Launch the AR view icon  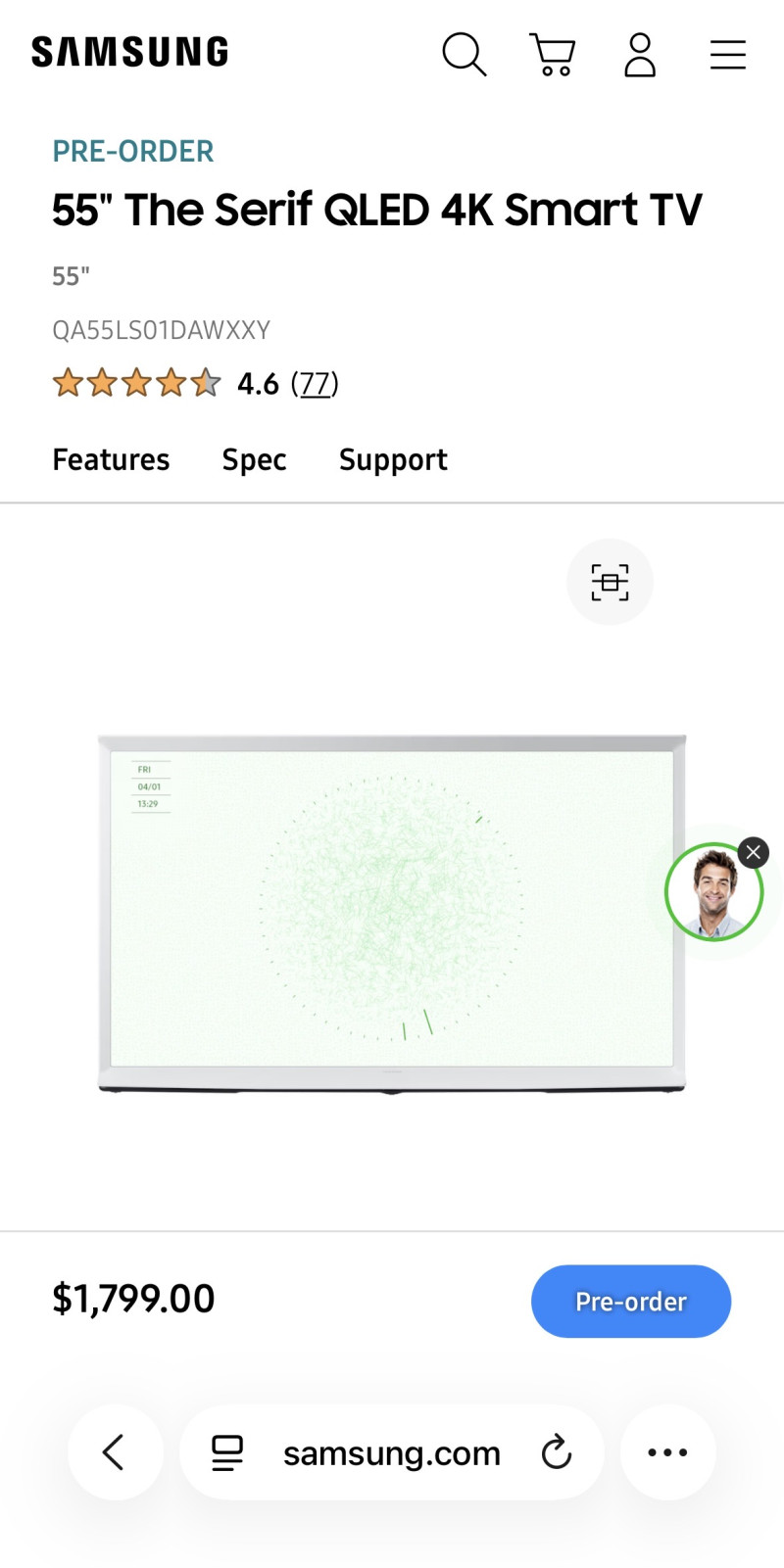tap(610, 582)
